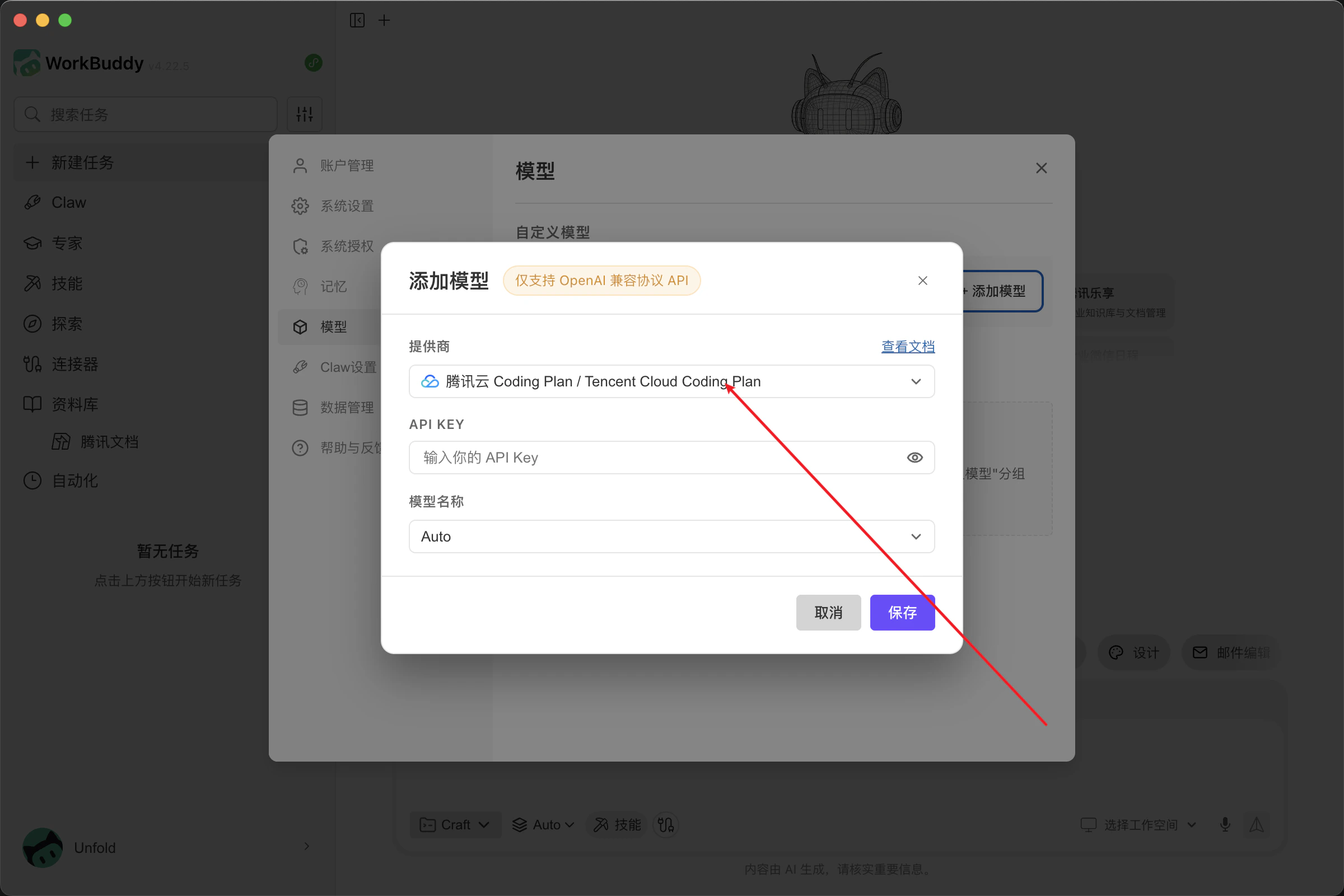Click the send message arrow icon
Screen dimensions: 1344x896
point(1257,824)
